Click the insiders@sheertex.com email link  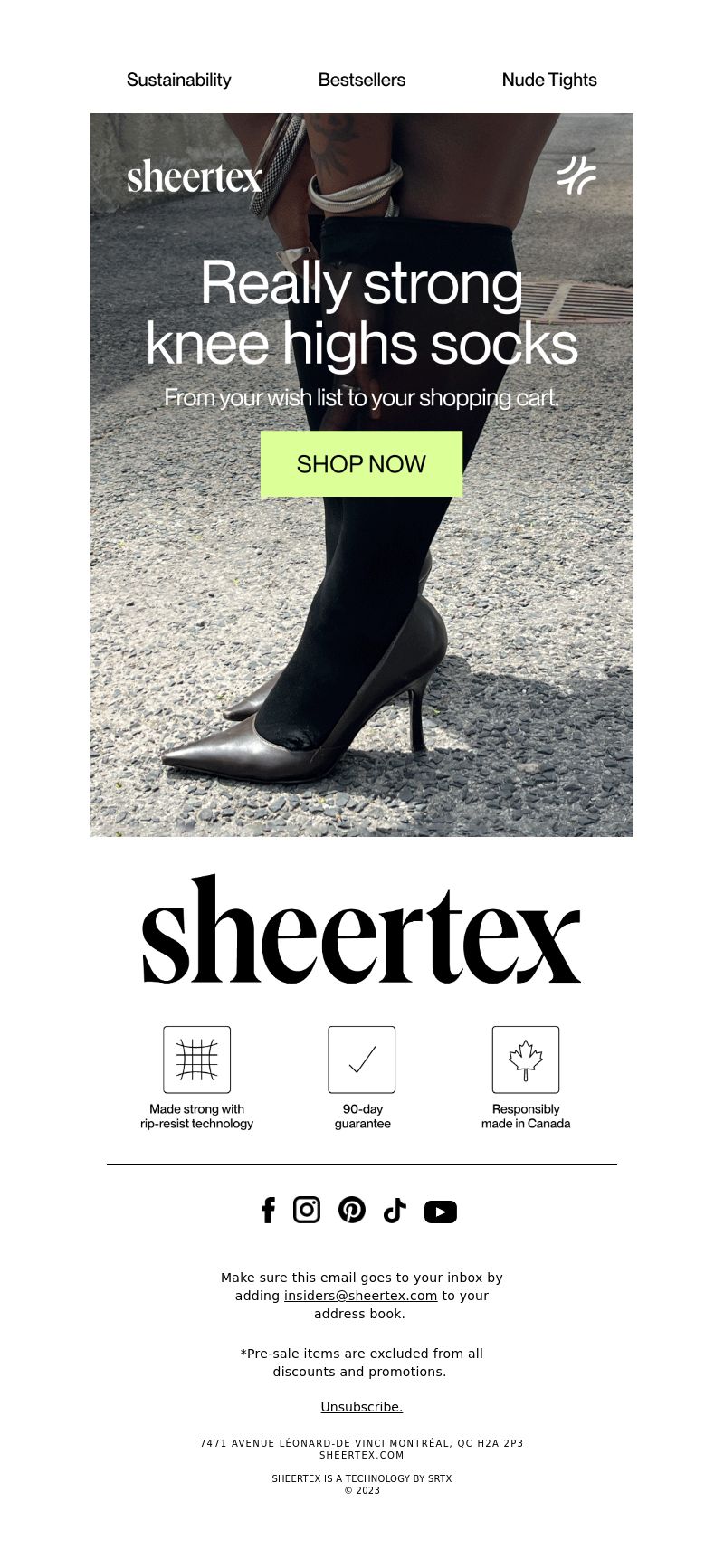(x=361, y=1296)
